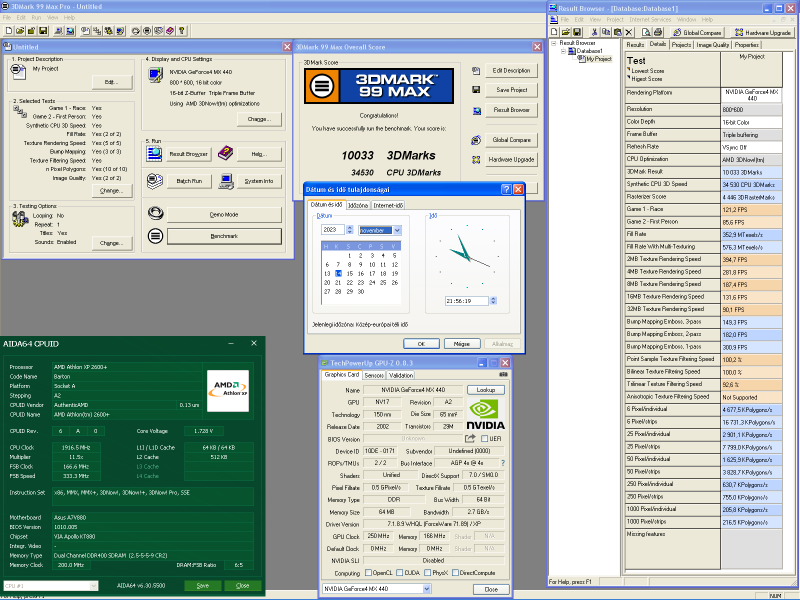
Task: Click the Print icon in Result Browser toolbar
Action: (658, 32)
